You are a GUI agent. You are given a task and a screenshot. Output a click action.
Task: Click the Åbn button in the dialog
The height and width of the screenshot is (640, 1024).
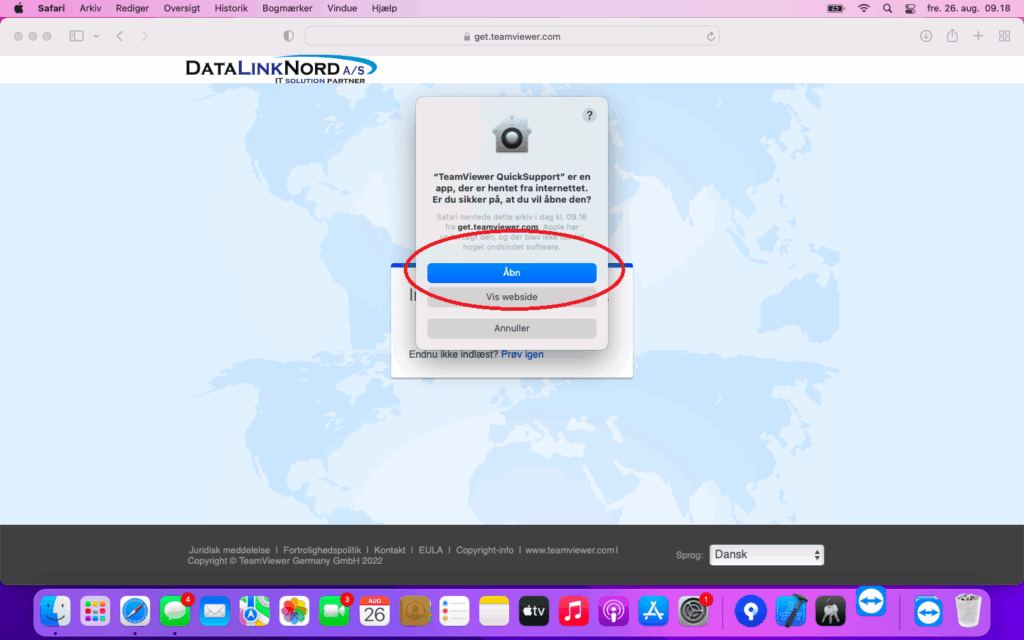click(511, 272)
